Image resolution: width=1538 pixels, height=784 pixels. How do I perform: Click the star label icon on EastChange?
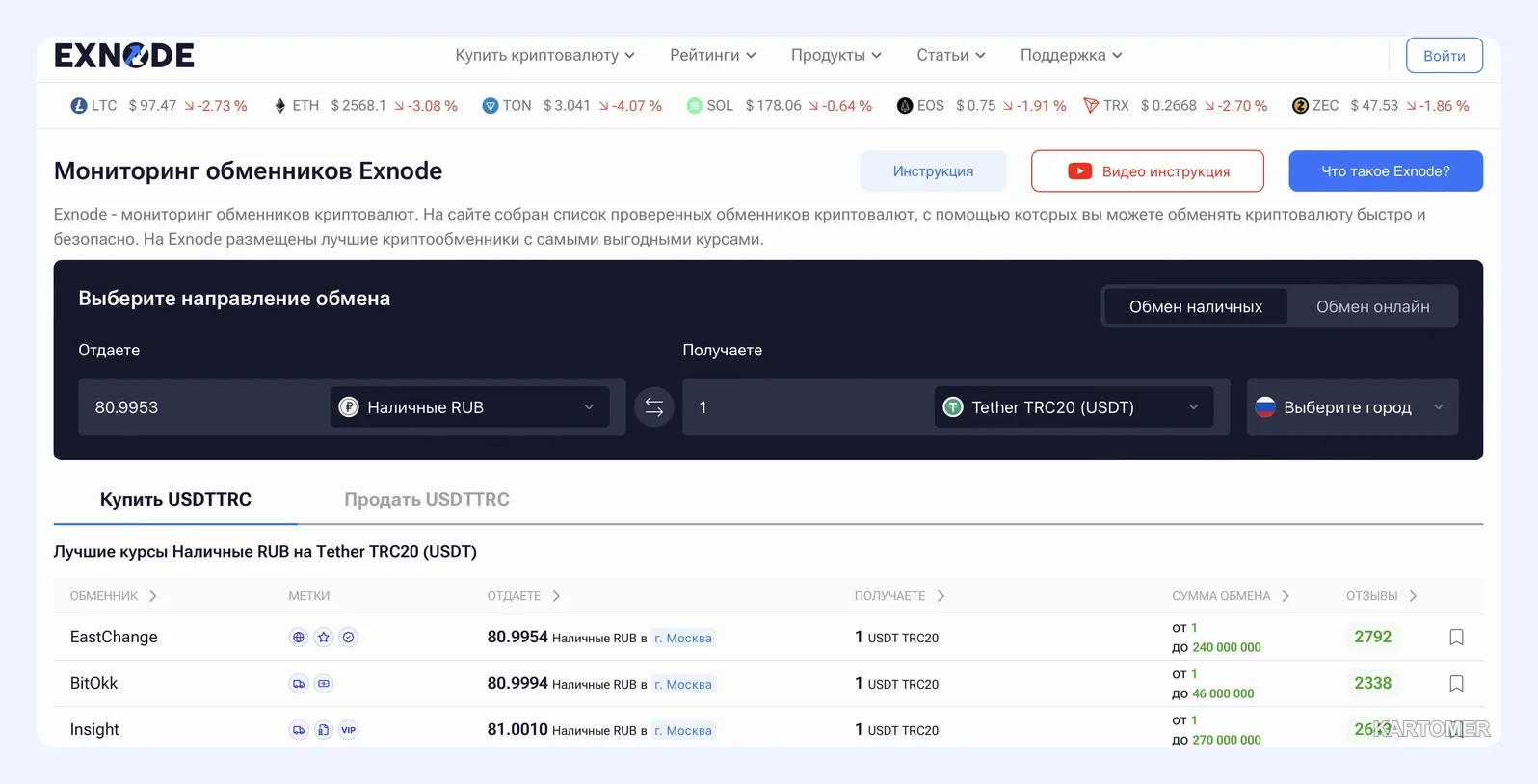click(x=324, y=637)
